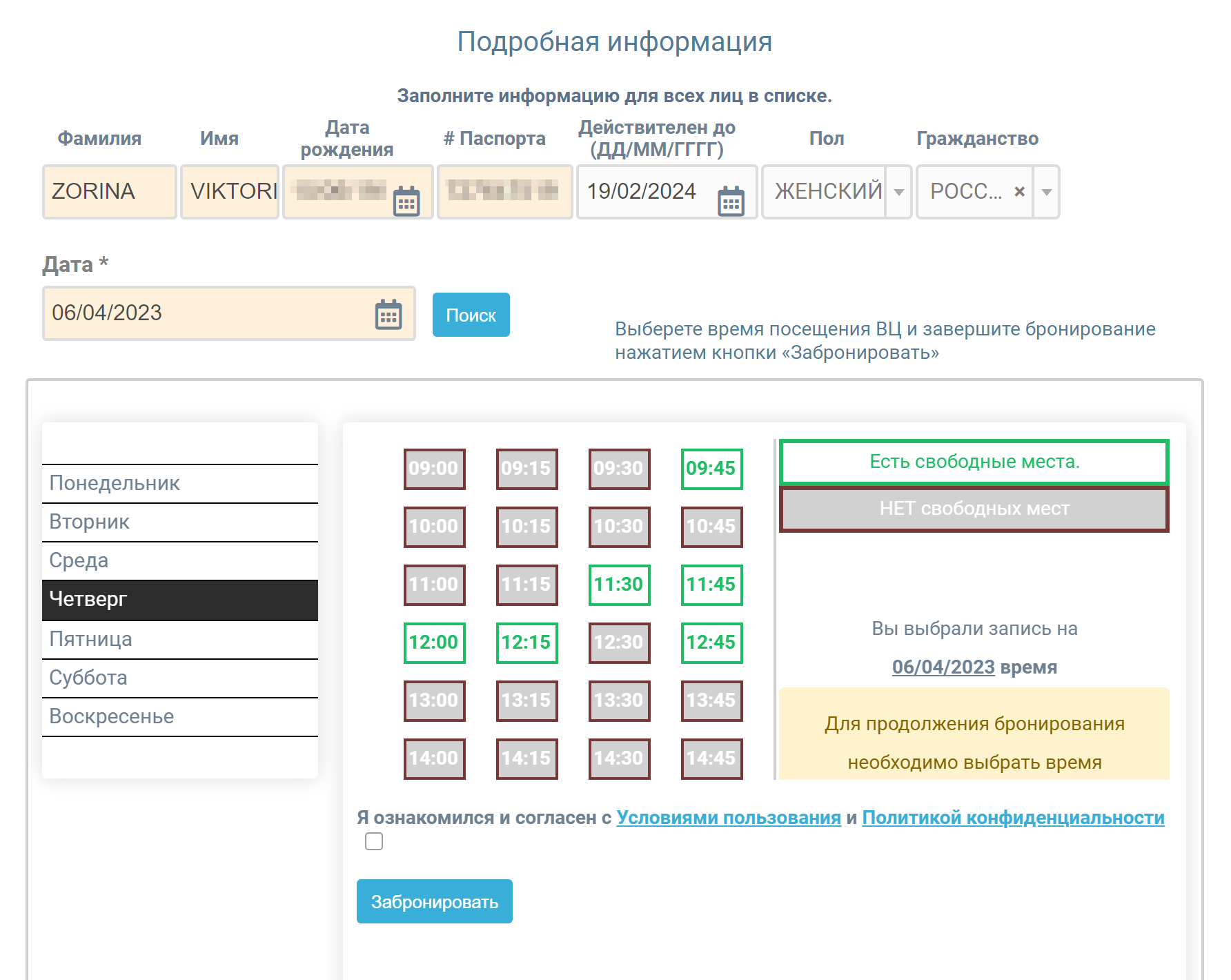Click the unavailable 13:15 time slot
Screen dimensions: 1231x980
[x=526, y=700]
